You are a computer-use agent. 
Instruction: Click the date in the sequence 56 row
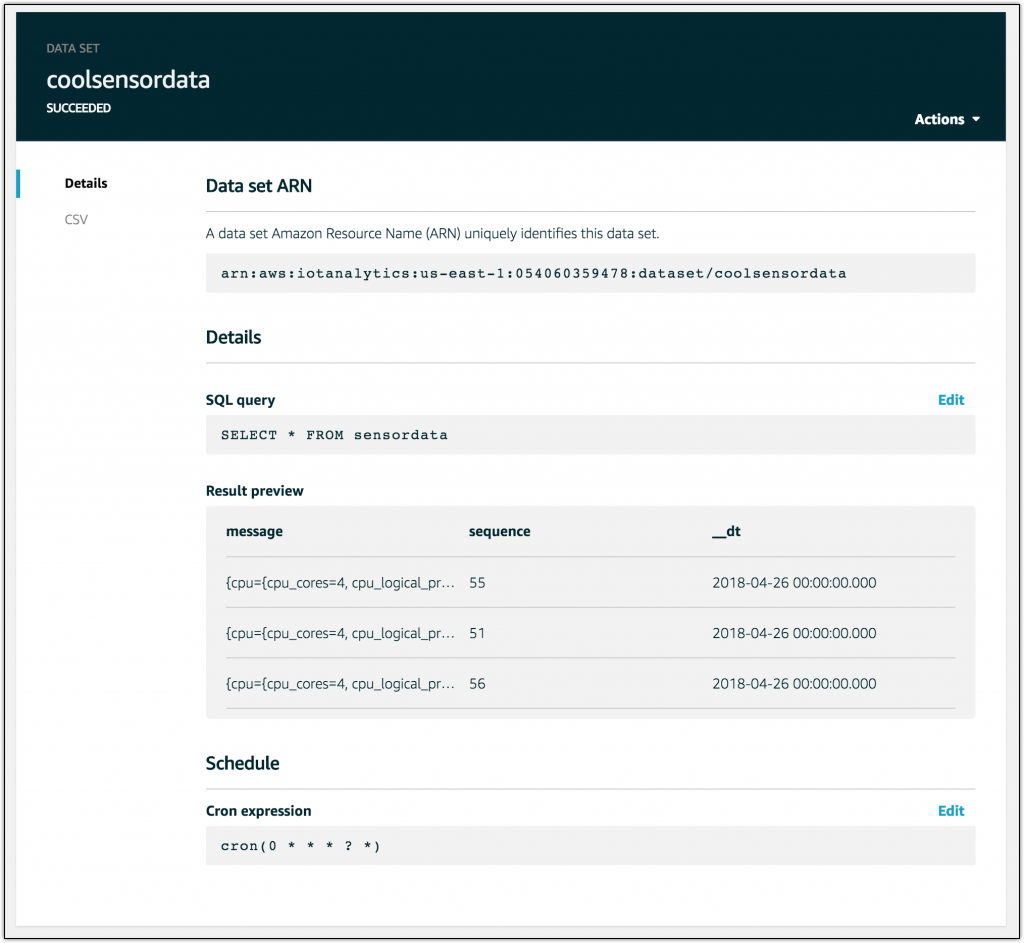(794, 684)
